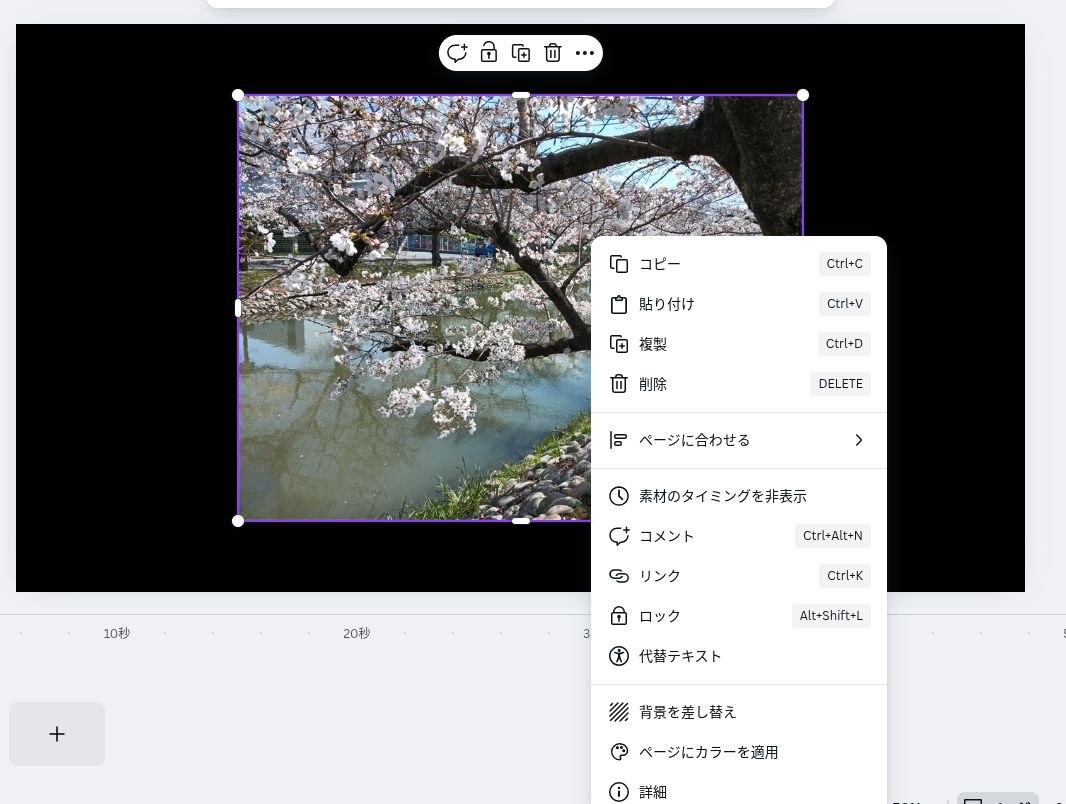Click the plus add page button

pos(57,734)
